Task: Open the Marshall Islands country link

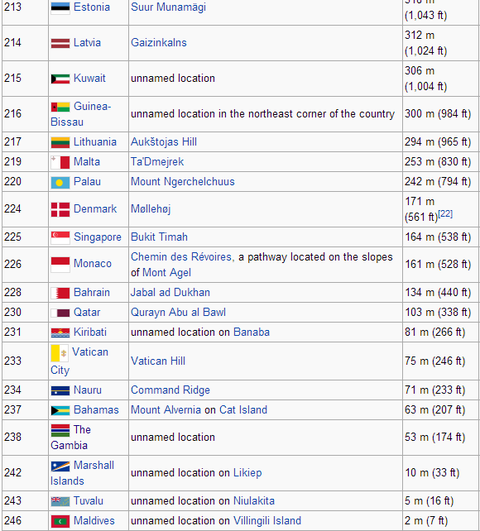Action: pyautogui.click(x=83, y=473)
